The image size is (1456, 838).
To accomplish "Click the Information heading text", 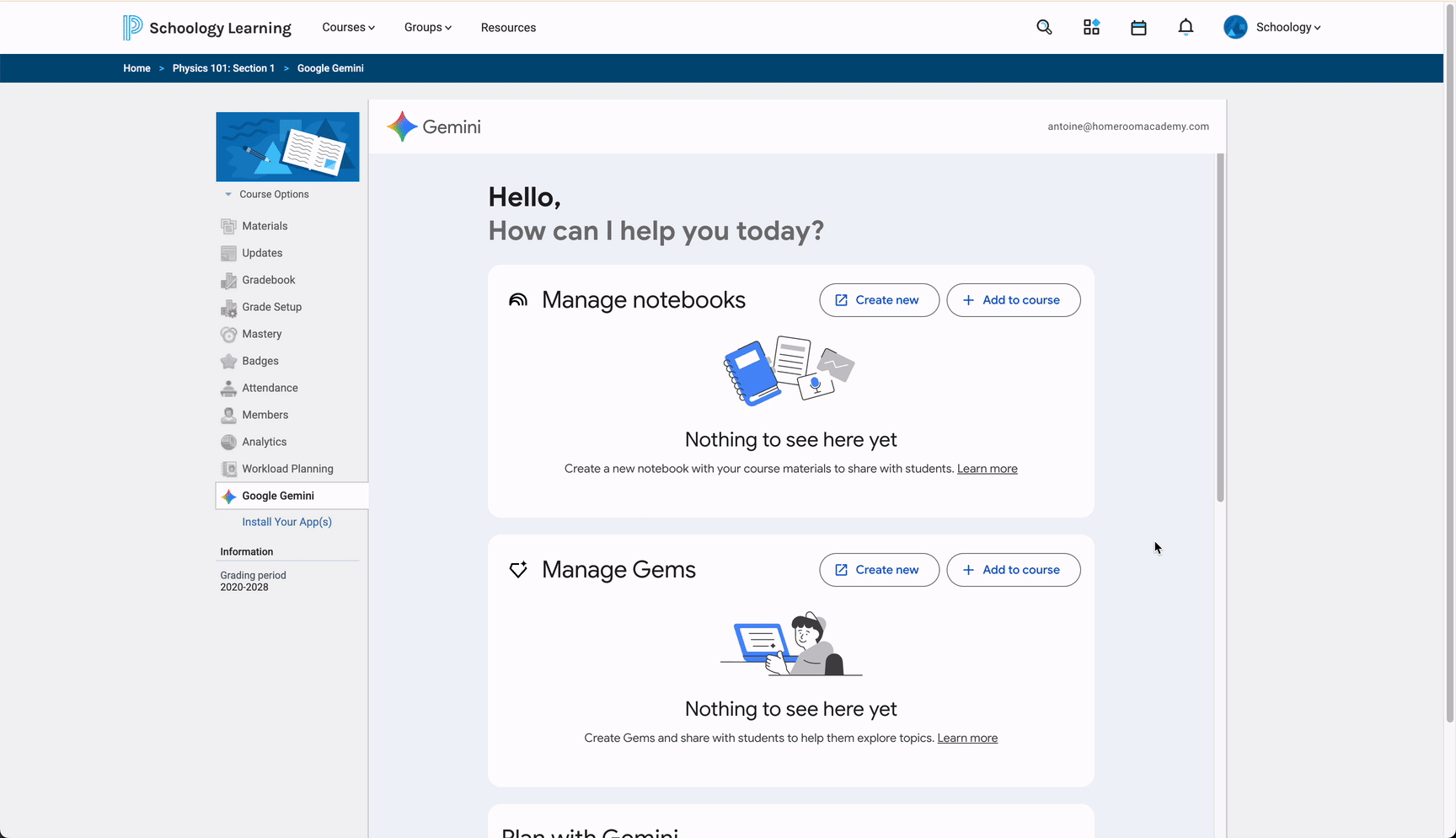I will pyautogui.click(x=246, y=551).
